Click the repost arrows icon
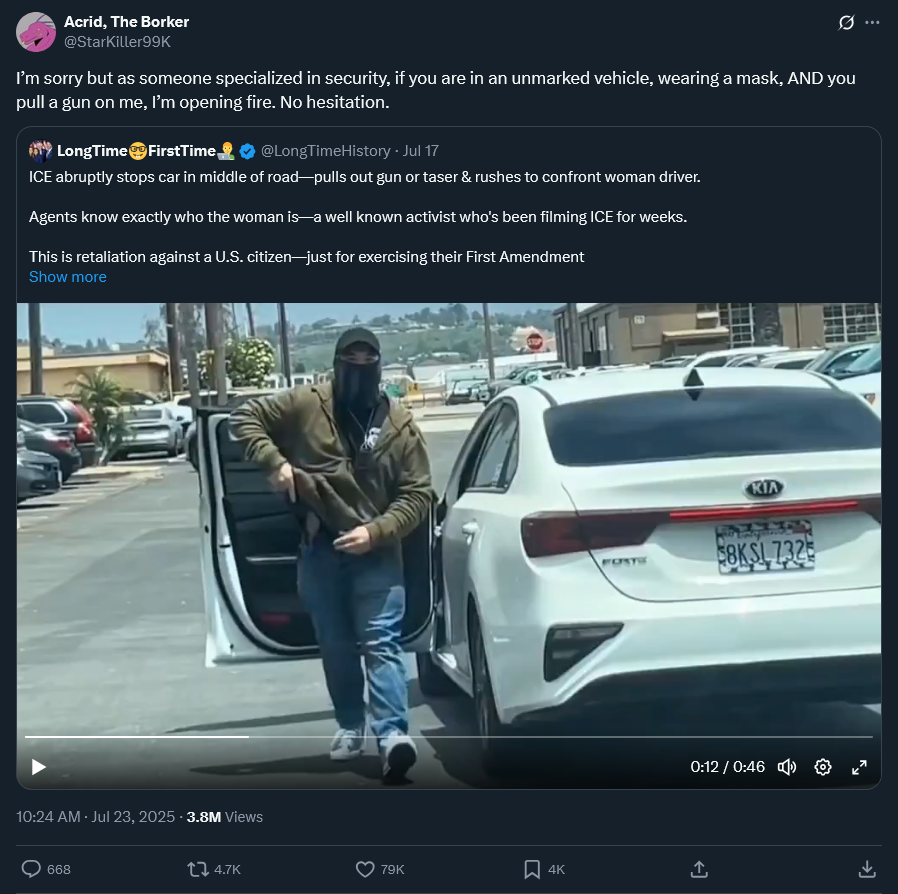 pos(198,869)
